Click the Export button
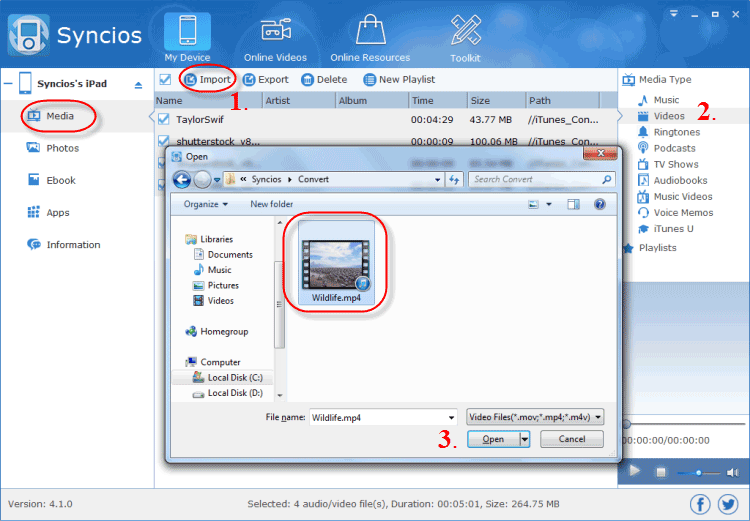Image resolution: width=750 pixels, height=521 pixels. click(265, 79)
